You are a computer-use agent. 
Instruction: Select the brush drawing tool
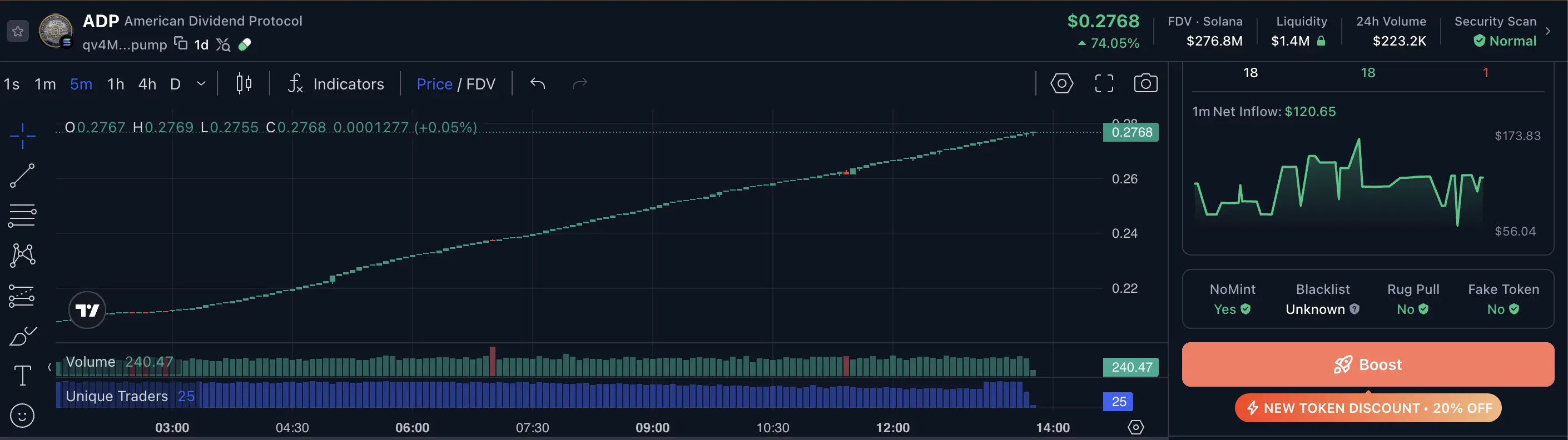[x=23, y=337]
